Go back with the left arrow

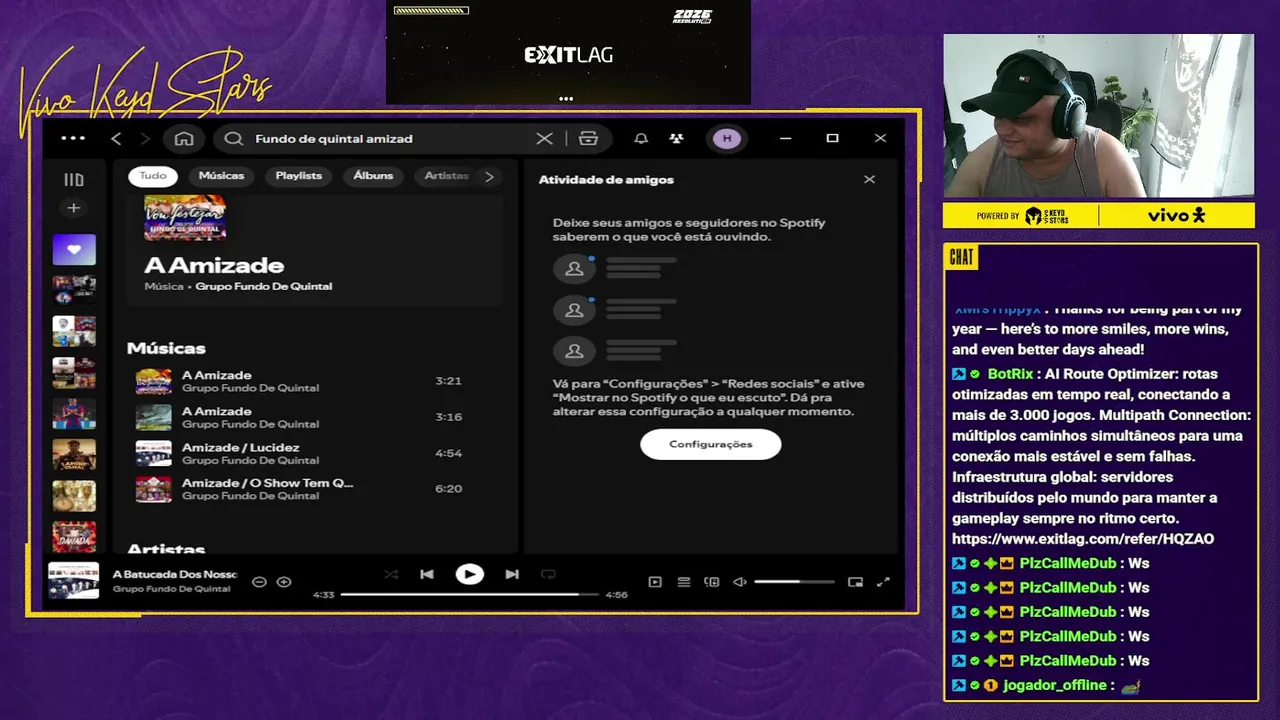tap(116, 138)
